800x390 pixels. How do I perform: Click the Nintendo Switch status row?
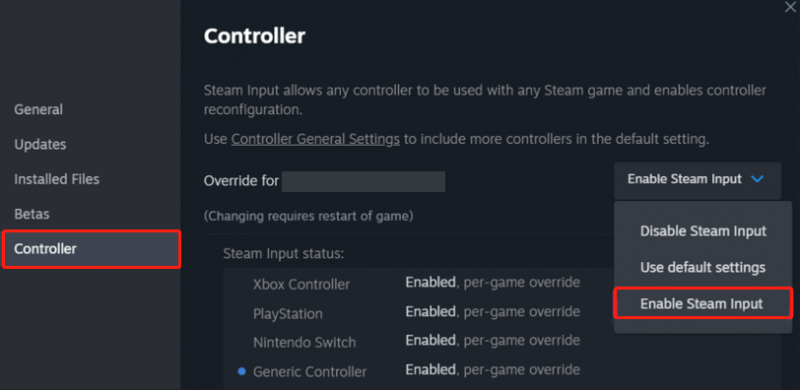(416, 341)
